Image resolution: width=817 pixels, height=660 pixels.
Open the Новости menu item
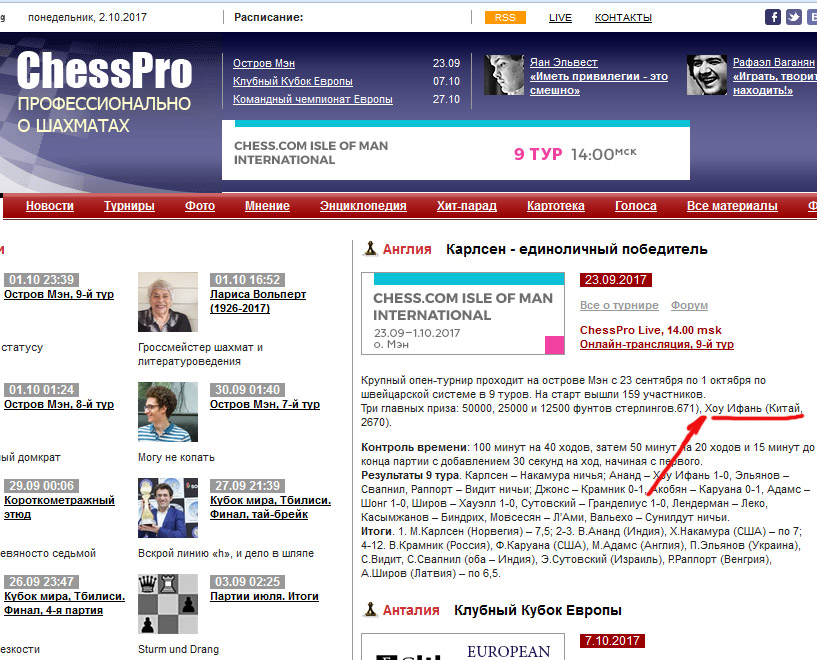point(50,206)
